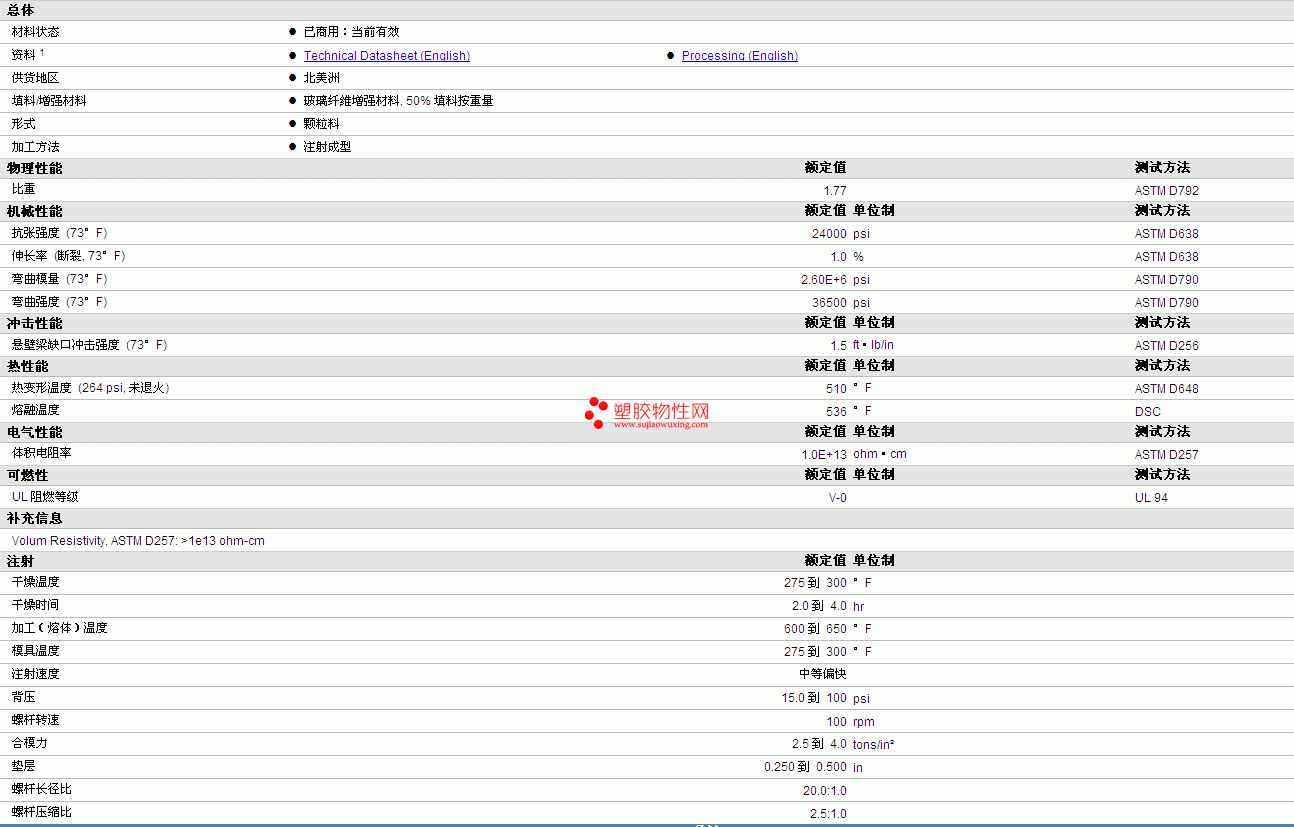Image resolution: width=1294 pixels, height=827 pixels.
Task: Click the 模具温度 row label
Action: [x=36, y=651]
